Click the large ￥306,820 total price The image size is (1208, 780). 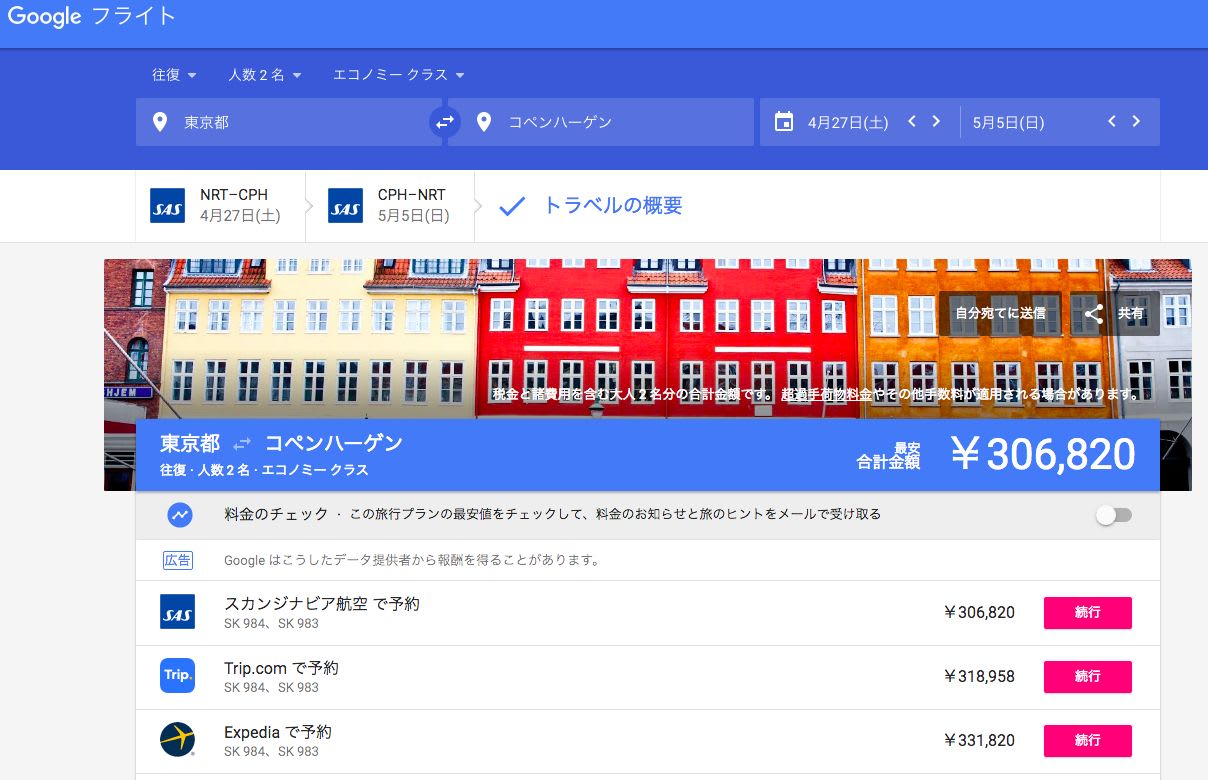[1042, 454]
